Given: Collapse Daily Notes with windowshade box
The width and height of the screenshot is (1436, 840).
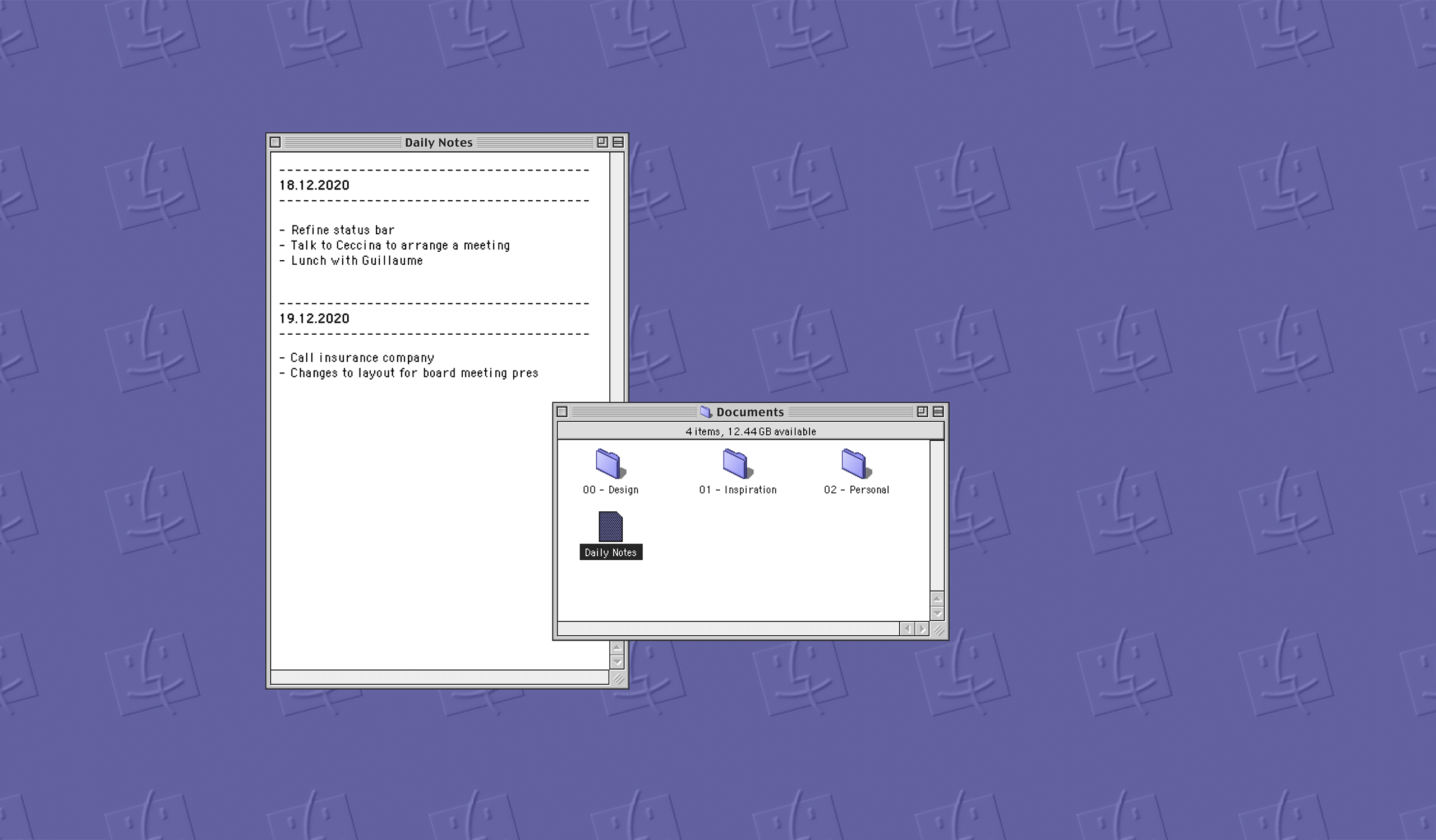Looking at the screenshot, I should pyautogui.click(x=618, y=142).
